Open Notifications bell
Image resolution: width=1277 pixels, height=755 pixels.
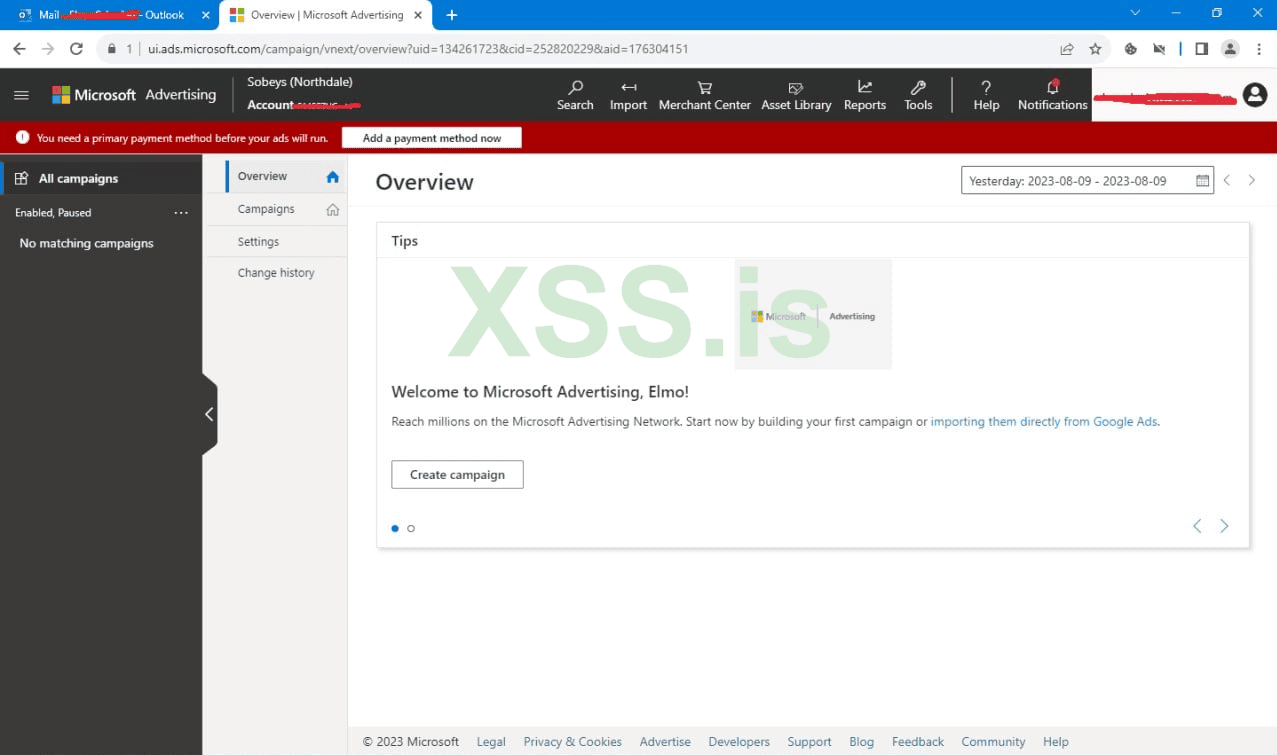click(x=1052, y=95)
